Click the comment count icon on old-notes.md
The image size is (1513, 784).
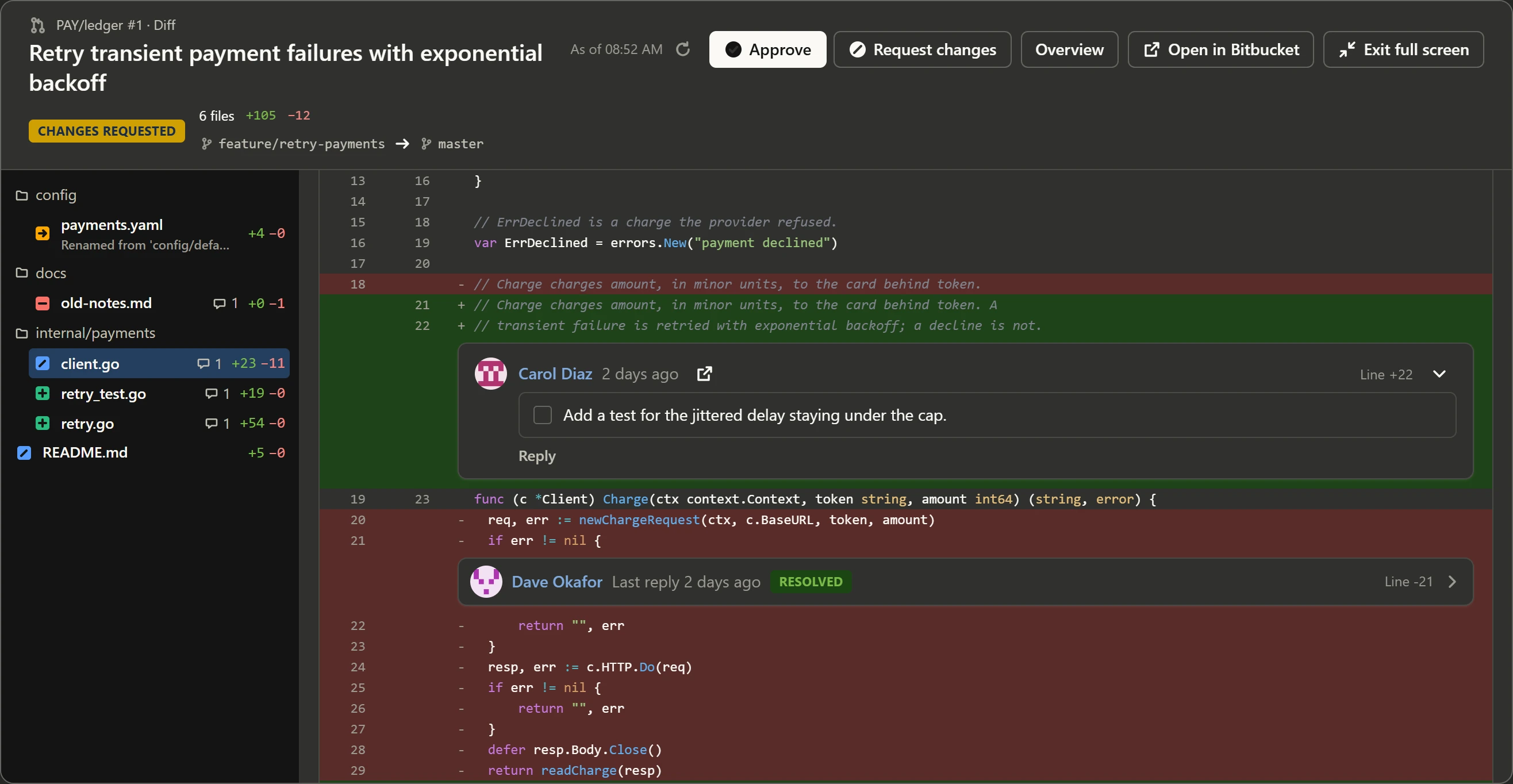(219, 303)
